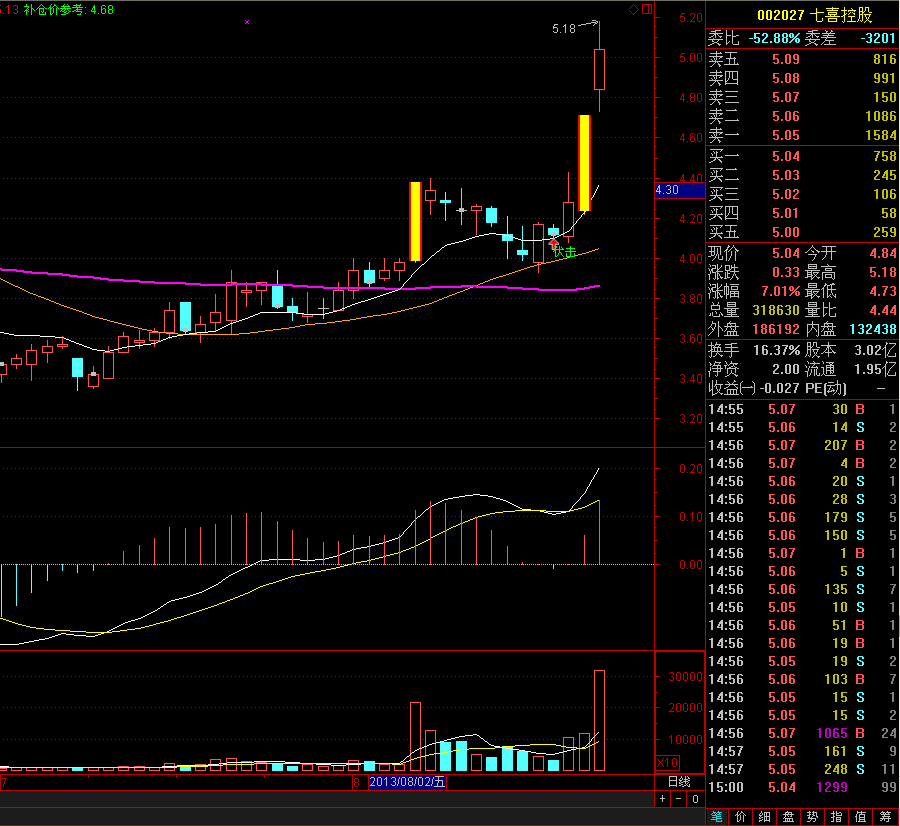Click the 0 reset zoom button
This screenshot has height=826, width=900.
[695, 799]
